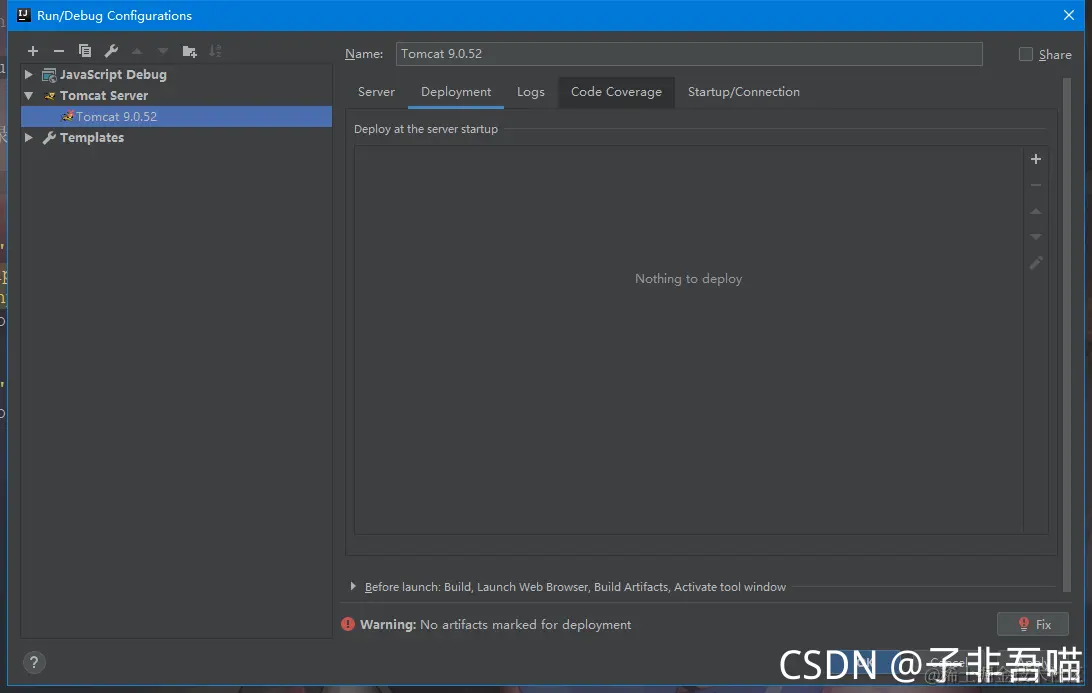Move configuration up in toolbar
The width and height of the screenshot is (1092, 693).
pyautogui.click(x=137, y=51)
